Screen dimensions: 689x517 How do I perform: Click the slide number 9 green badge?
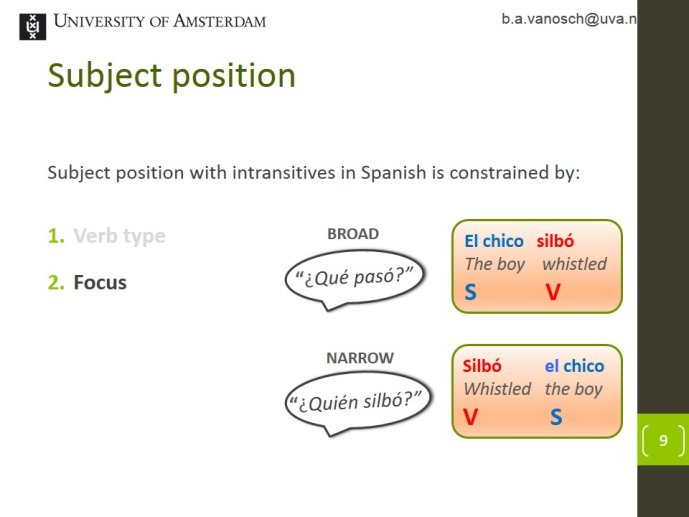pos(663,439)
